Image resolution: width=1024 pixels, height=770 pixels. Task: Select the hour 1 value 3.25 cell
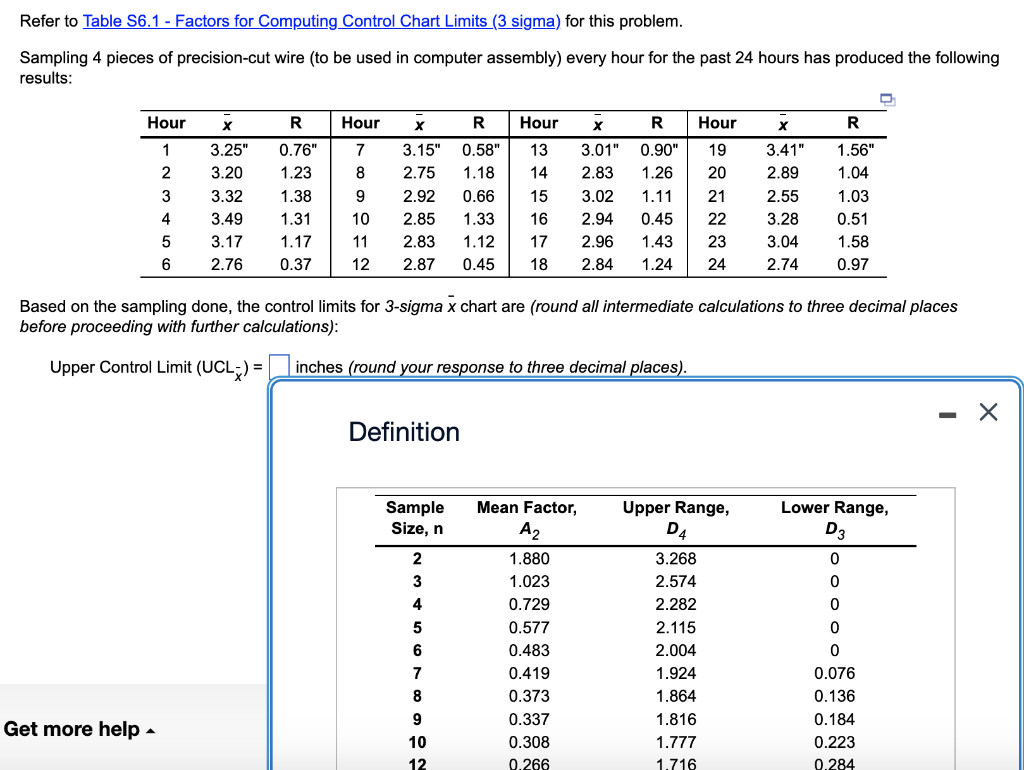(x=224, y=148)
